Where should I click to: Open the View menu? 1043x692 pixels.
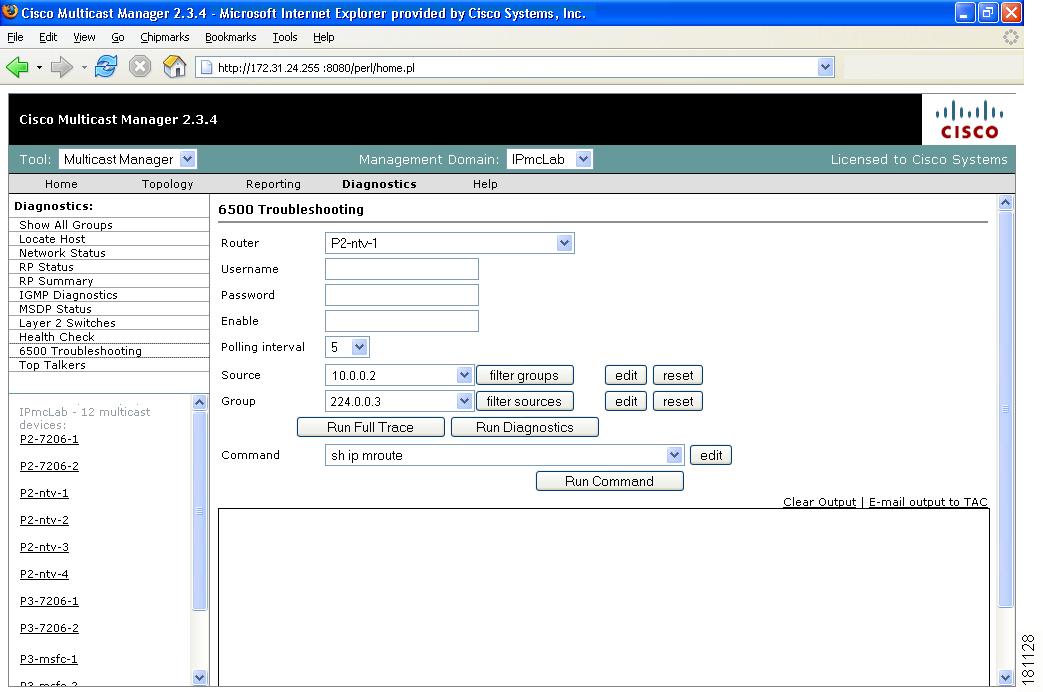[84, 37]
